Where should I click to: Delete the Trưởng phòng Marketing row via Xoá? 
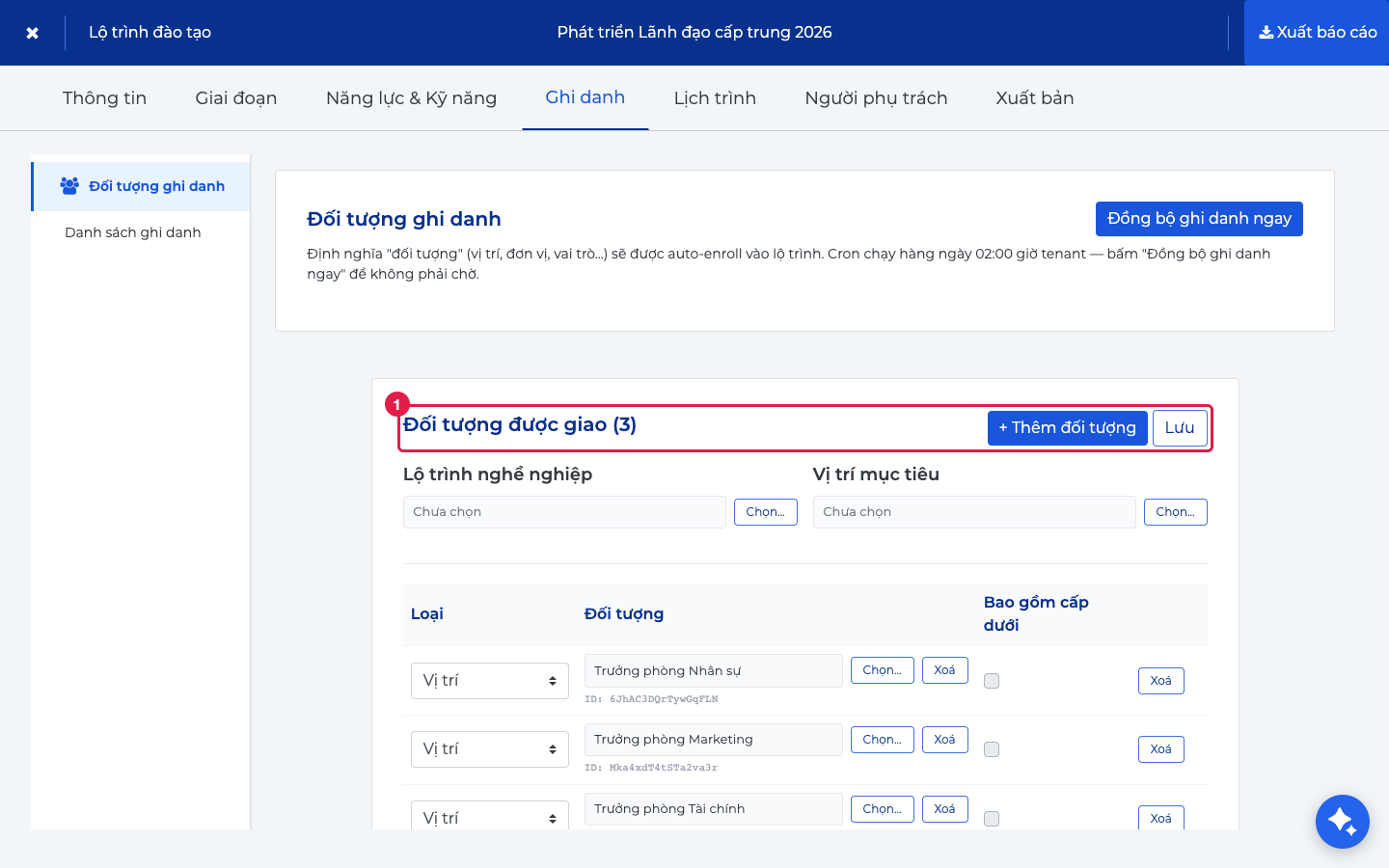point(1161,749)
